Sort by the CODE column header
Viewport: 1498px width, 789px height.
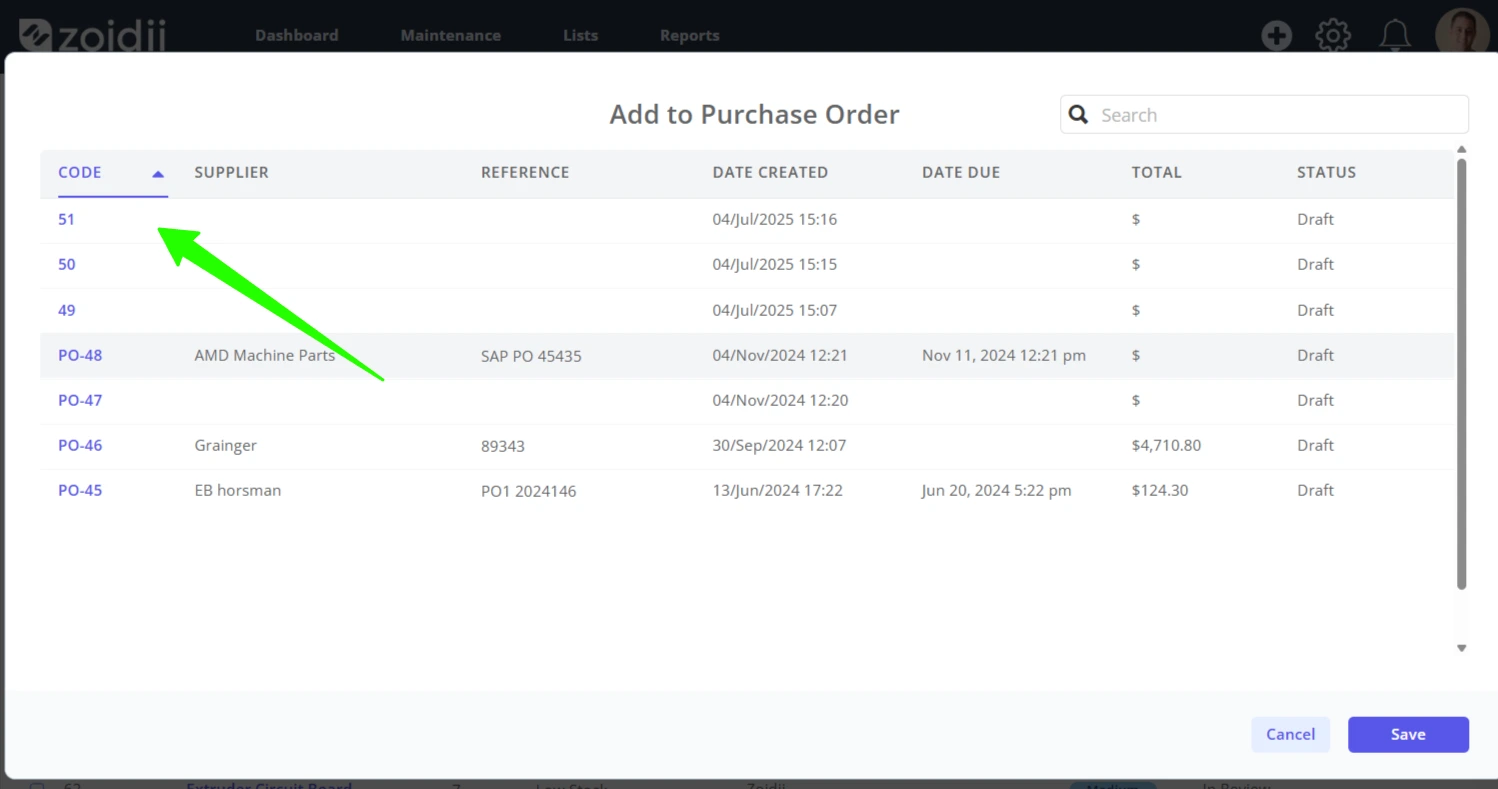(80, 172)
